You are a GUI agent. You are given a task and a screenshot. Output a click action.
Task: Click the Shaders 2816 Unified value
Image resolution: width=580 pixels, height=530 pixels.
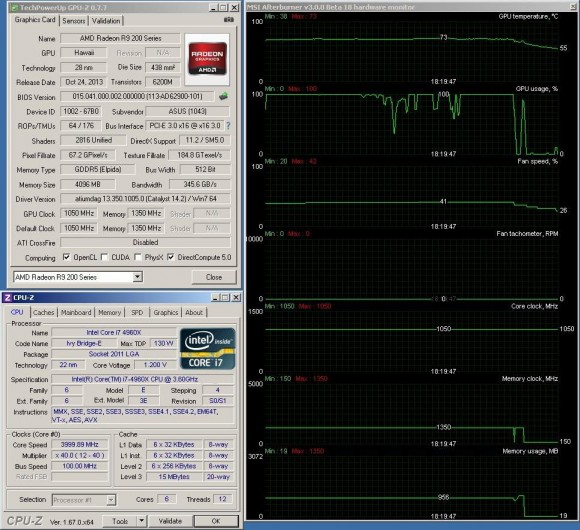[x=93, y=140]
